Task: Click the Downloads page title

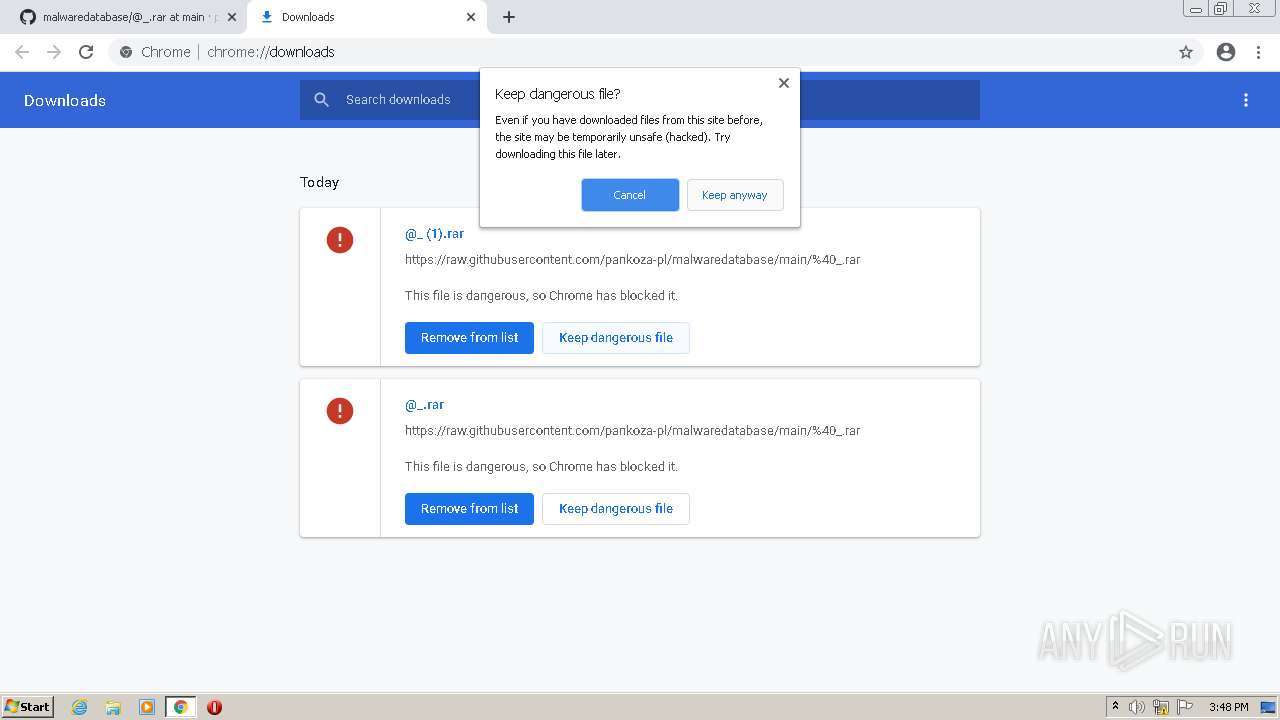Action: coord(65,100)
